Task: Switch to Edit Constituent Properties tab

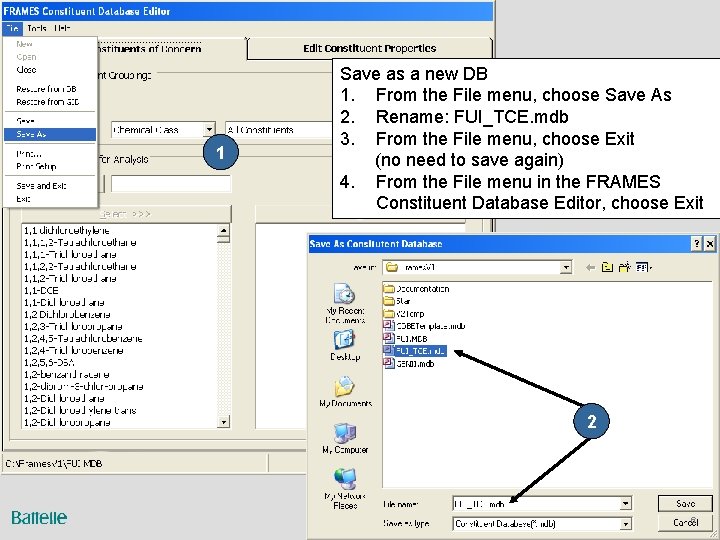Action: click(x=370, y=48)
